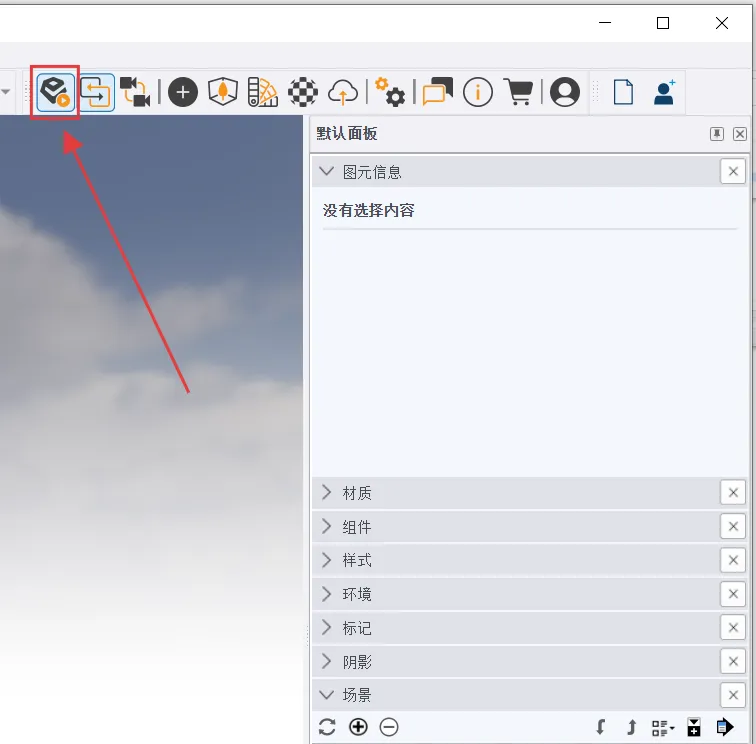Add a scene with the plus button
Viewport: 756px width, 744px height.
pyautogui.click(x=358, y=727)
